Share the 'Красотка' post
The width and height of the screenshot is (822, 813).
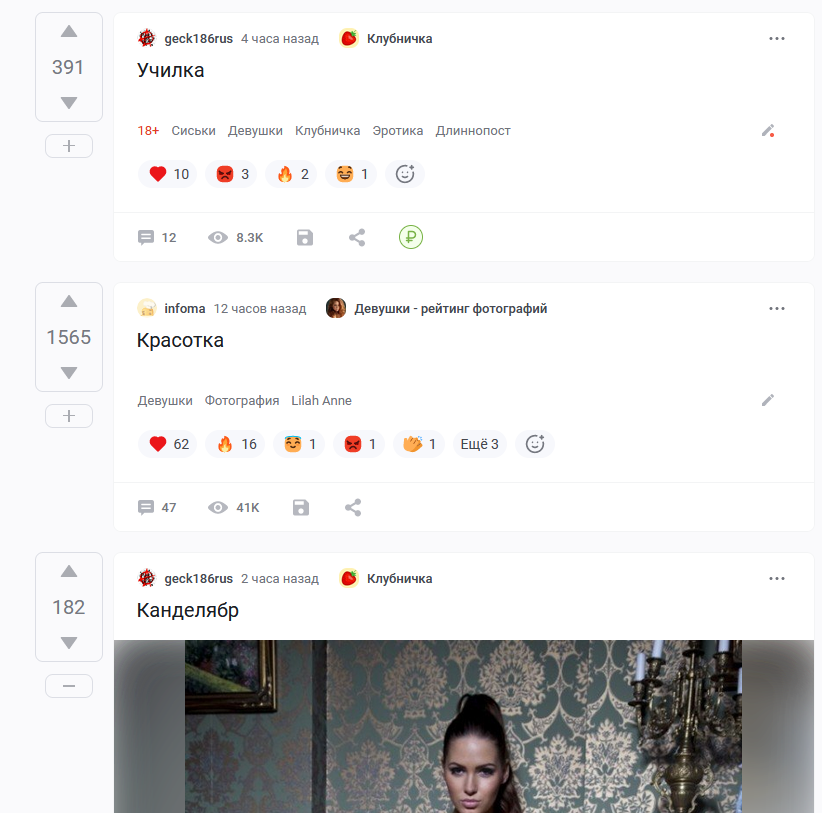(x=353, y=507)
